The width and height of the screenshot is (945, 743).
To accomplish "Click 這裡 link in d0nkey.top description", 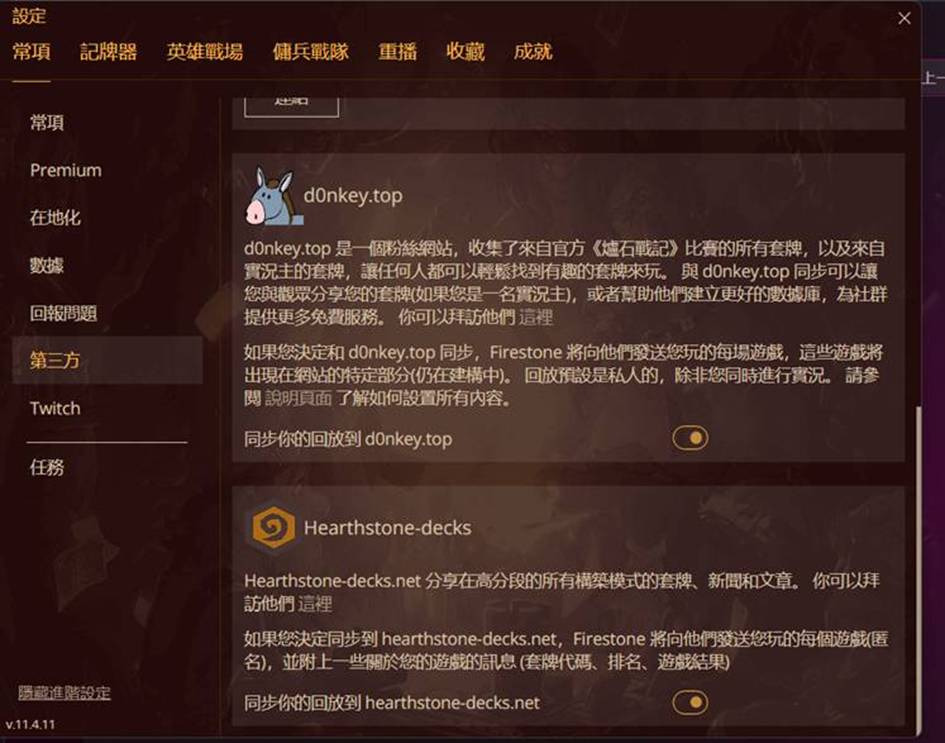I will (x=535, y=318).
